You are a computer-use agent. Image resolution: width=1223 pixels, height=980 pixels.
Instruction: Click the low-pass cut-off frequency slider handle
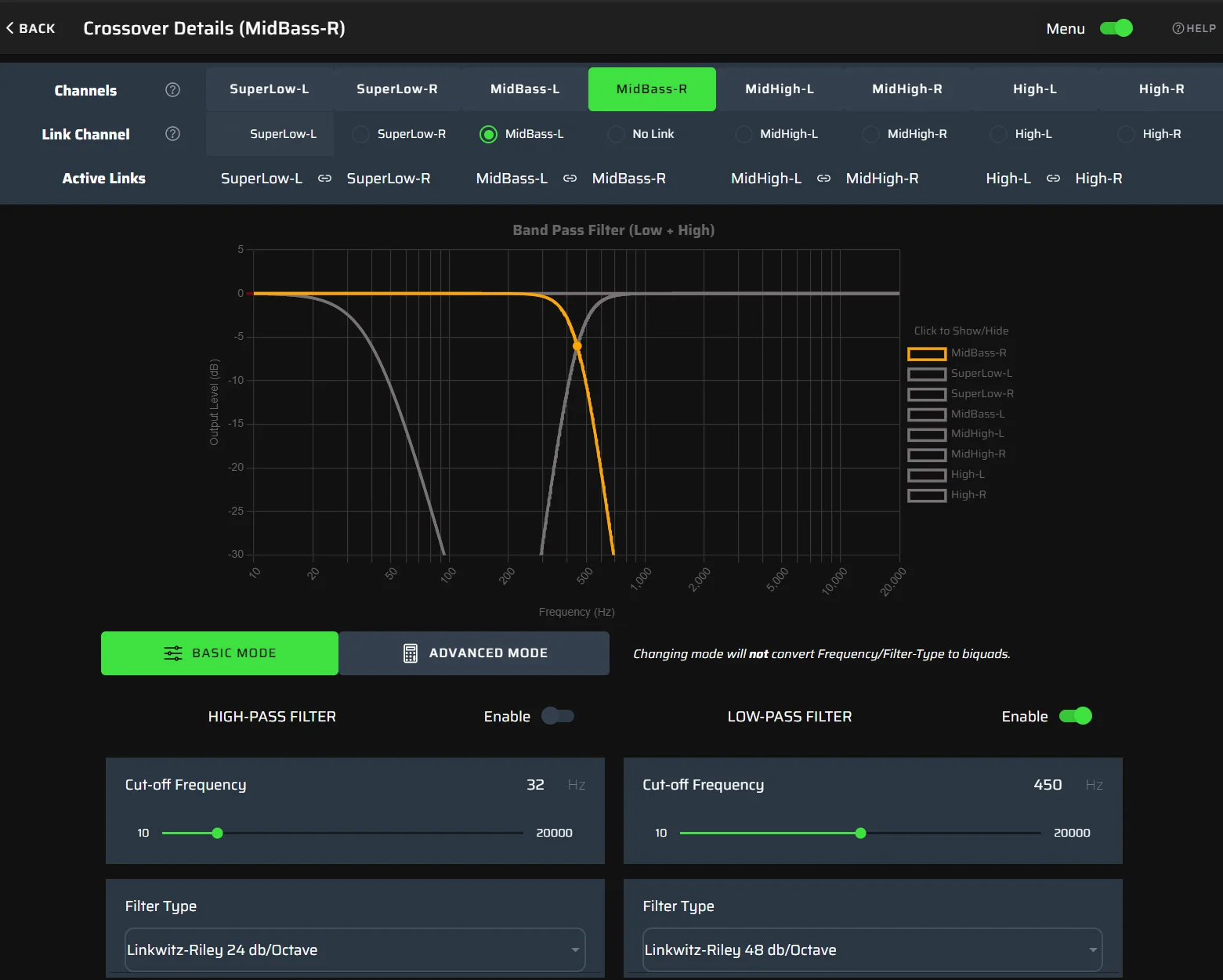point(860,833)
